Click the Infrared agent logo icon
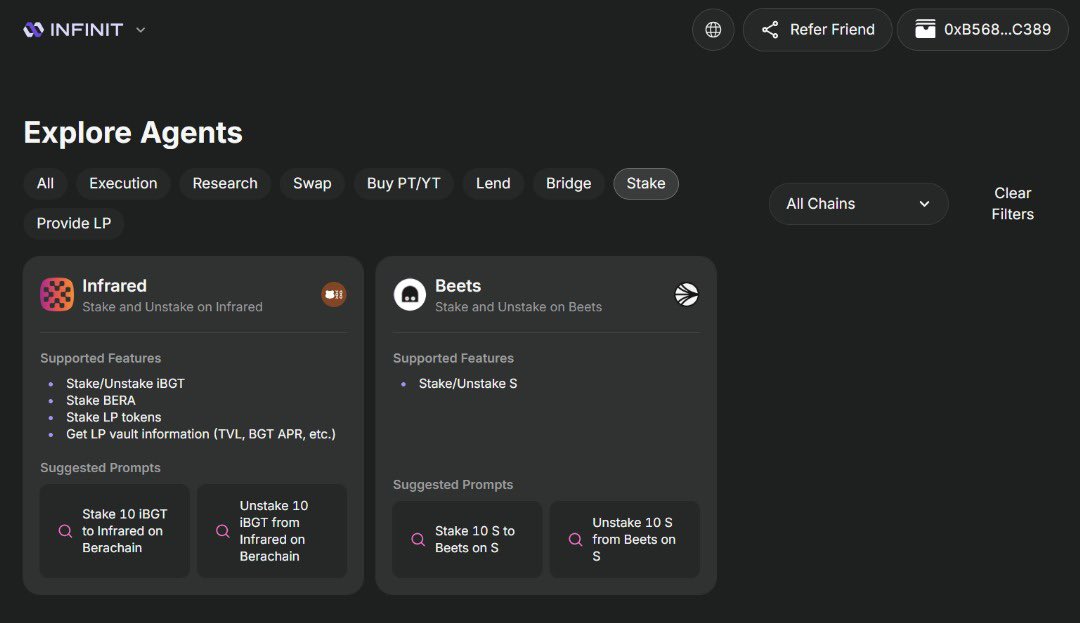Viewport: 1080px width, 623px height. (57, 295)
